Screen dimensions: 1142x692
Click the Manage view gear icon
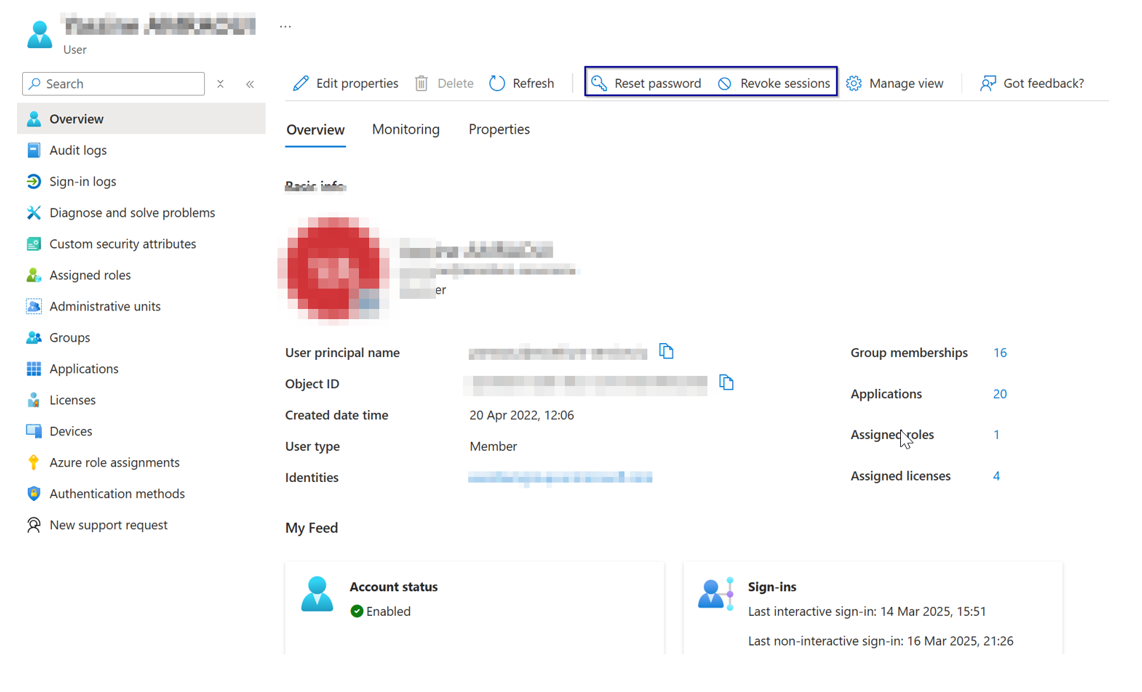855,83
